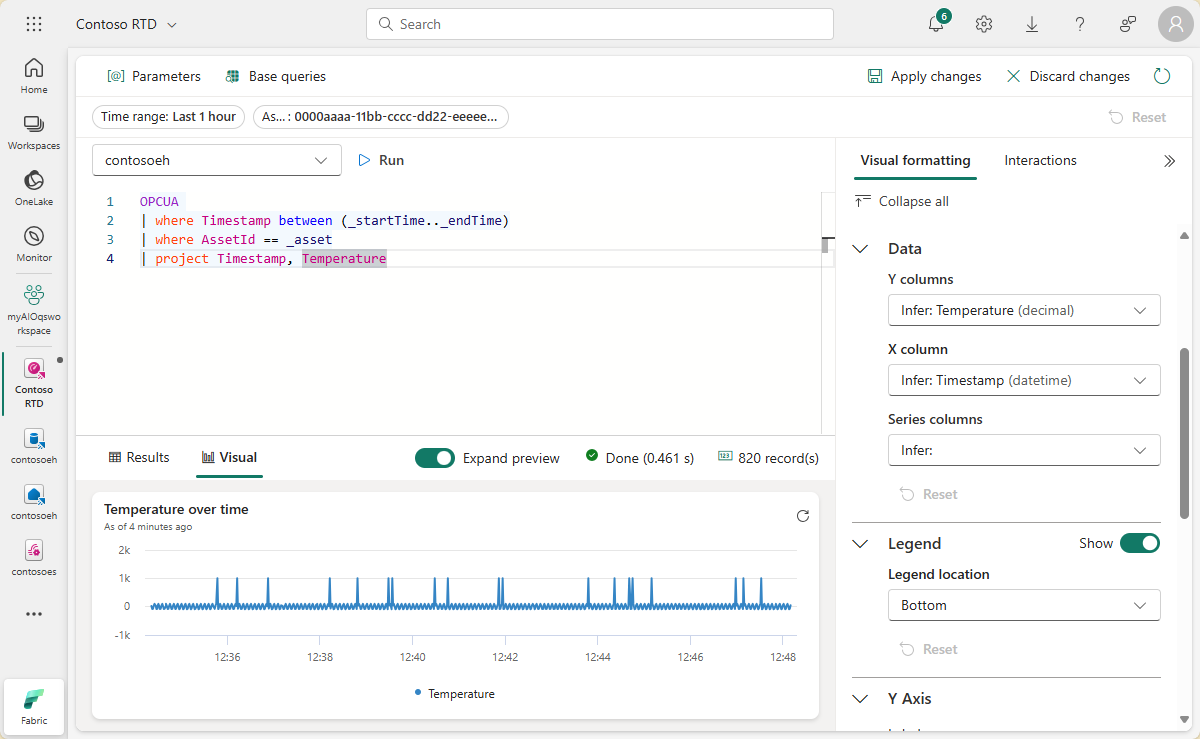Screen dimensions: 1200x739
Task: Switch to the Interactions tab
Action: coord(1040,160)
